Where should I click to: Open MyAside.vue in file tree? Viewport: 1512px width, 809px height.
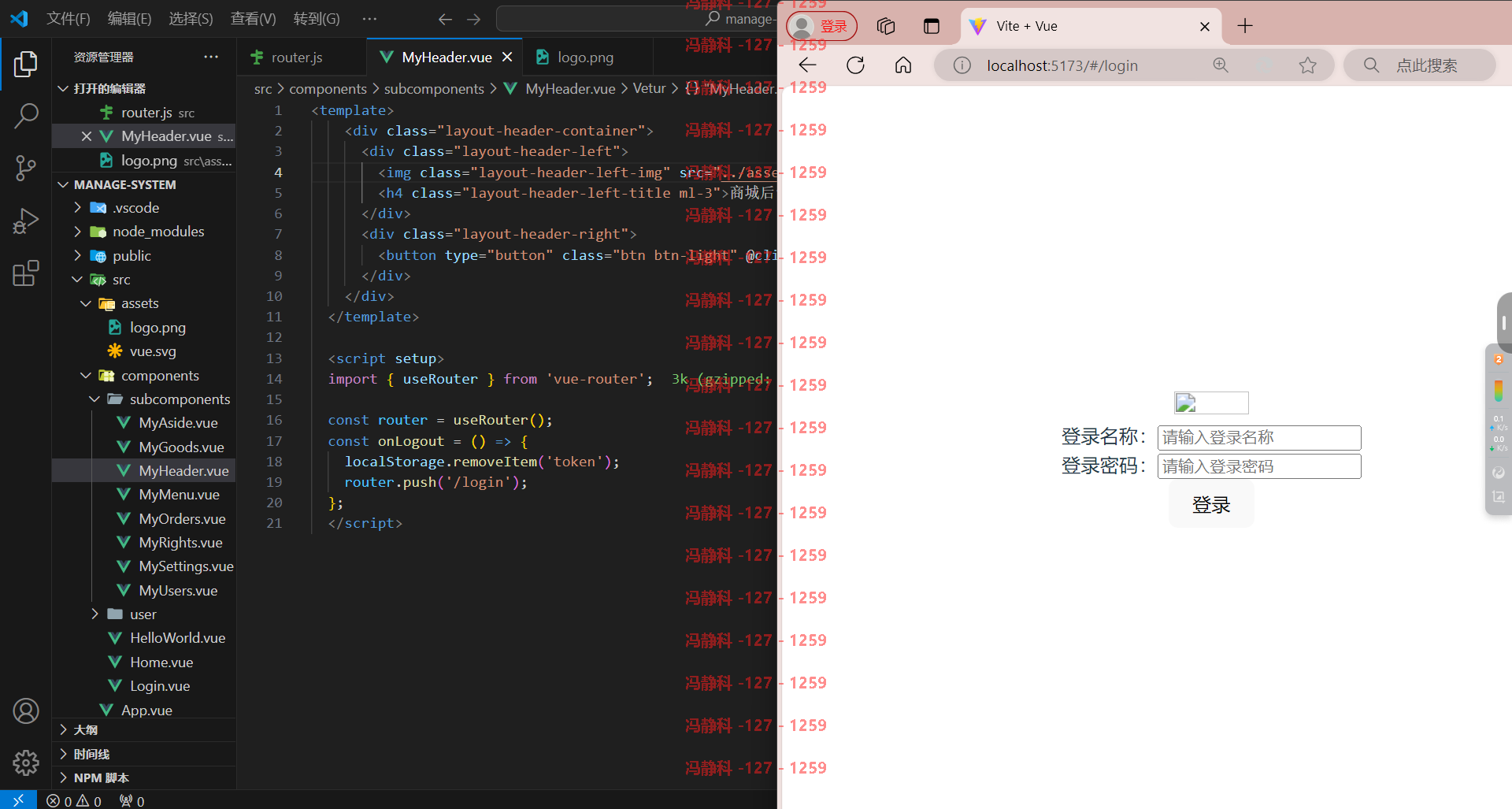pos(178,423)
